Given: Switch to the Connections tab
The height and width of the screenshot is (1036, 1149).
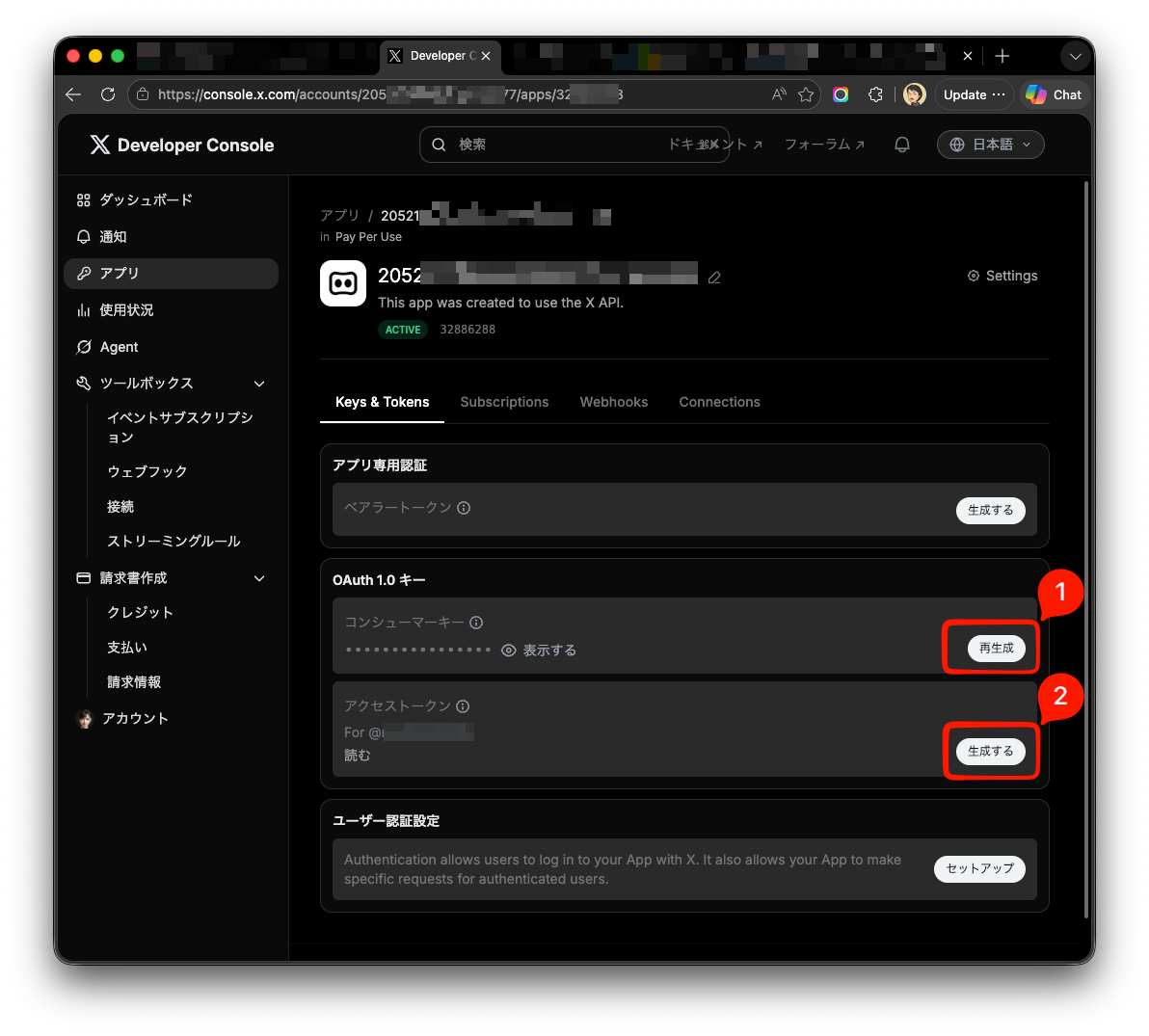Looking at the screenshot, I should (720, 402).
